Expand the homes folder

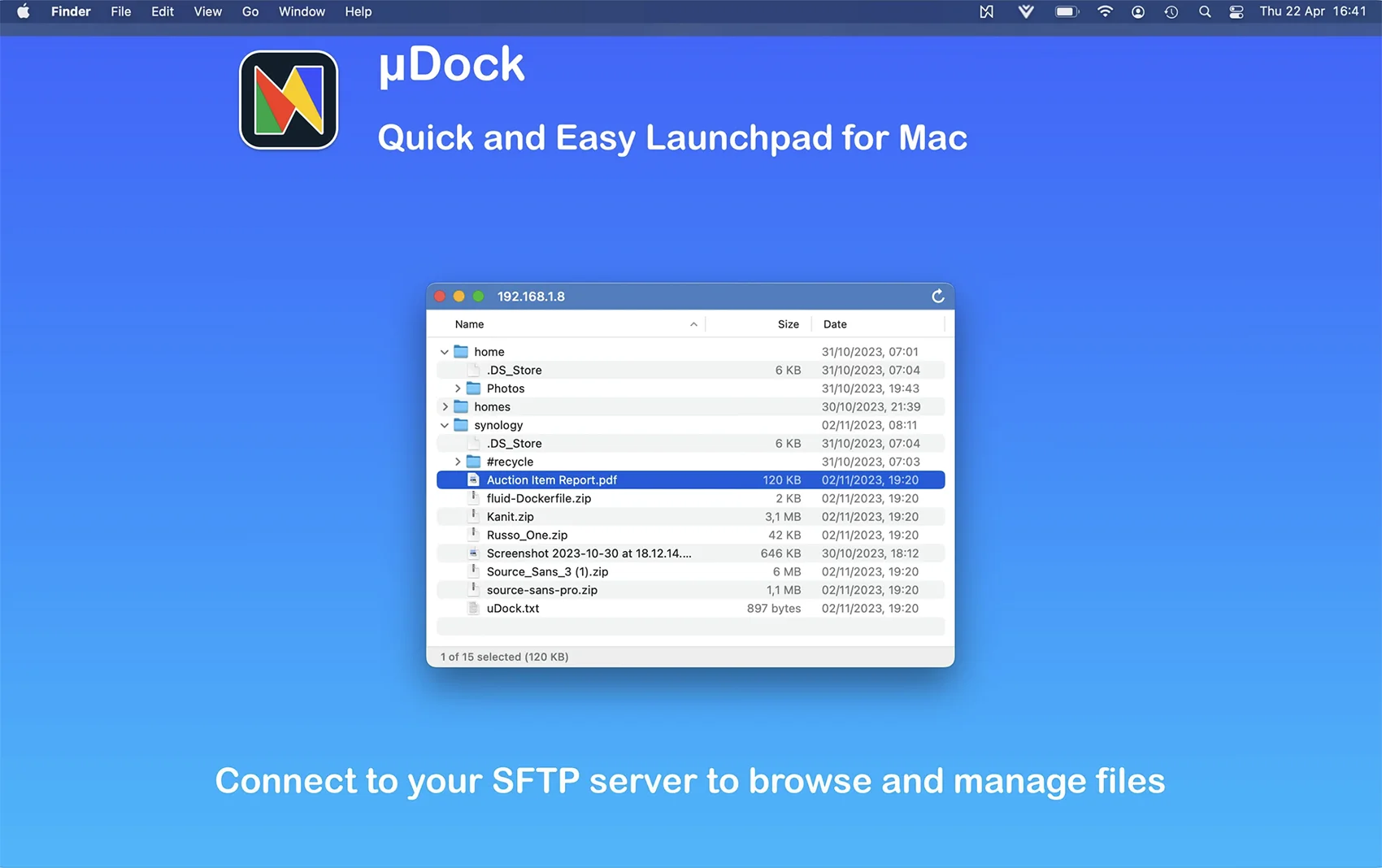[445, 407]
